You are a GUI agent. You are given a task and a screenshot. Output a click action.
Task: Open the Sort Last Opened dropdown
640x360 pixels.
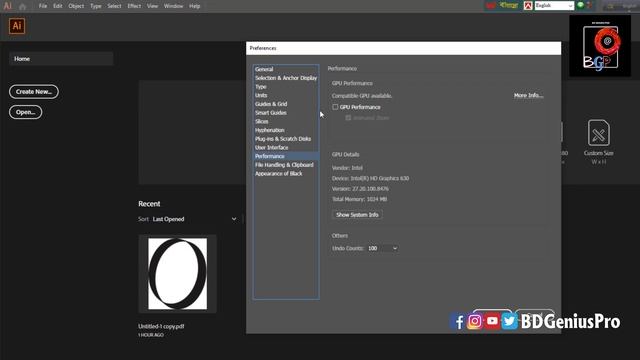(x=194, y=219)
